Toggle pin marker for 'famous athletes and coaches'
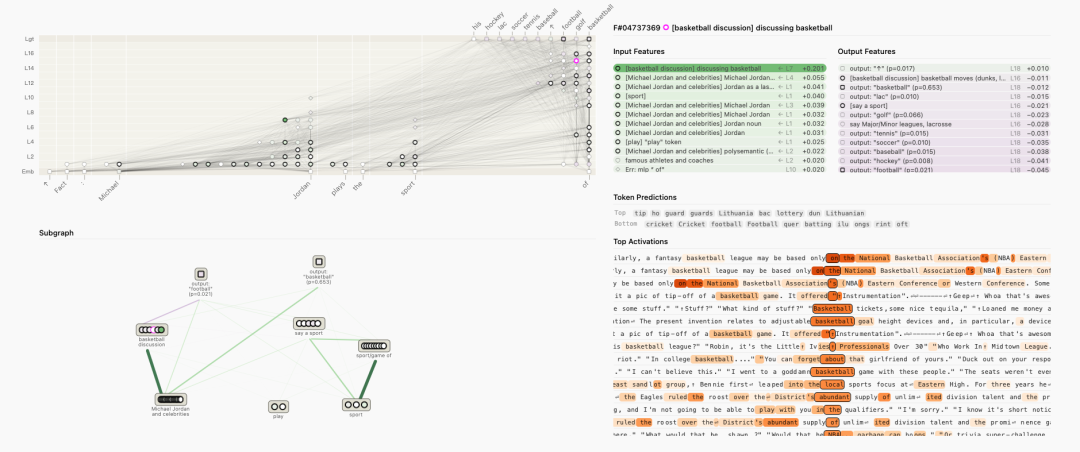 point(619,160)
